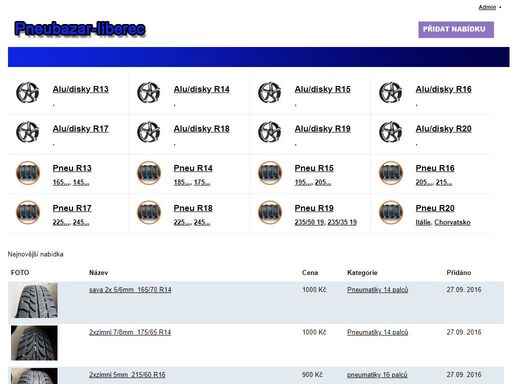Click the wheel icon beside Alu/disky R13
Viewport: 512px width, 384px height.
(x=28, y=92)
